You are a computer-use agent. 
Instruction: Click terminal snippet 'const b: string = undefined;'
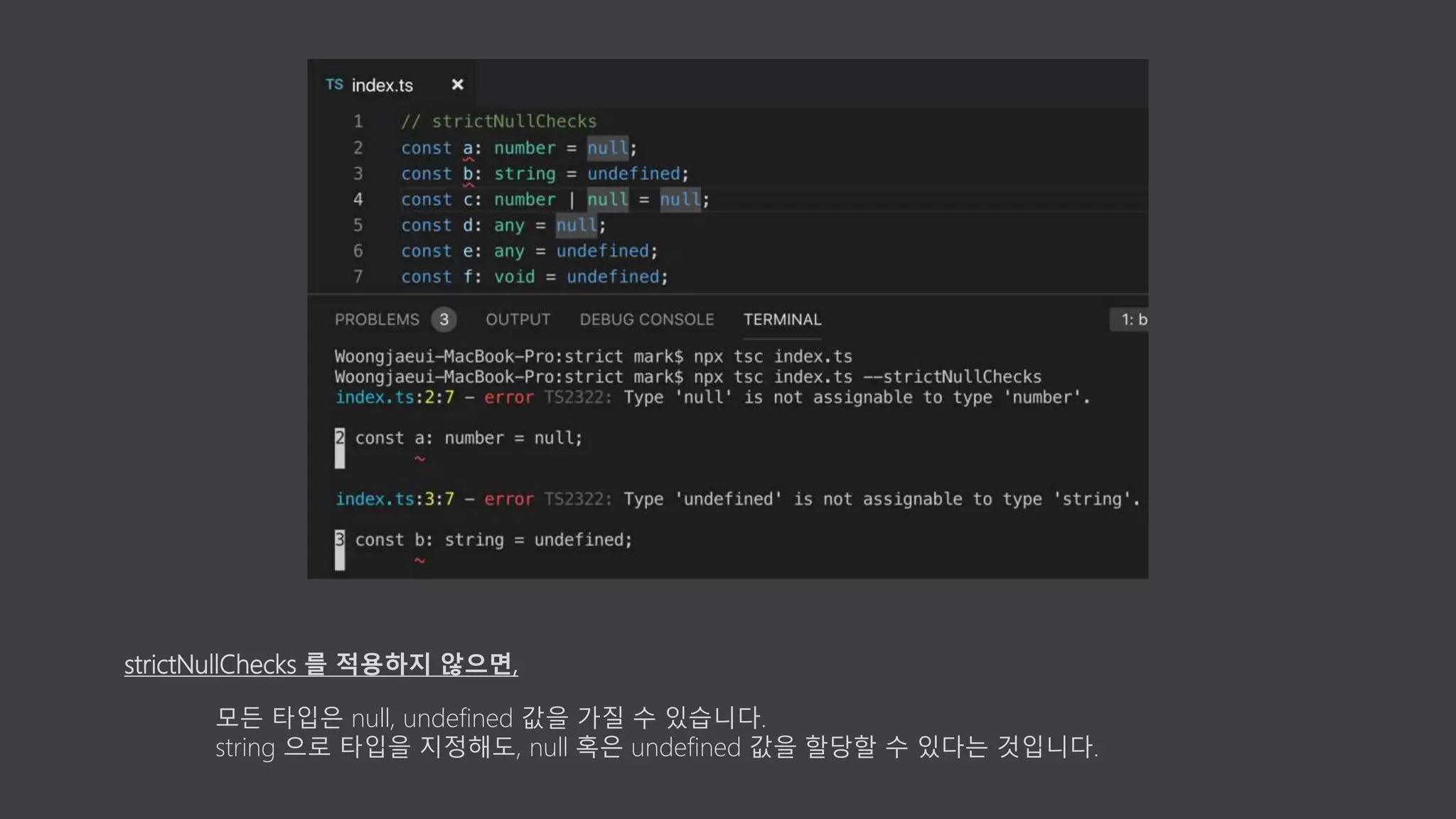click(x=493, y=540)
